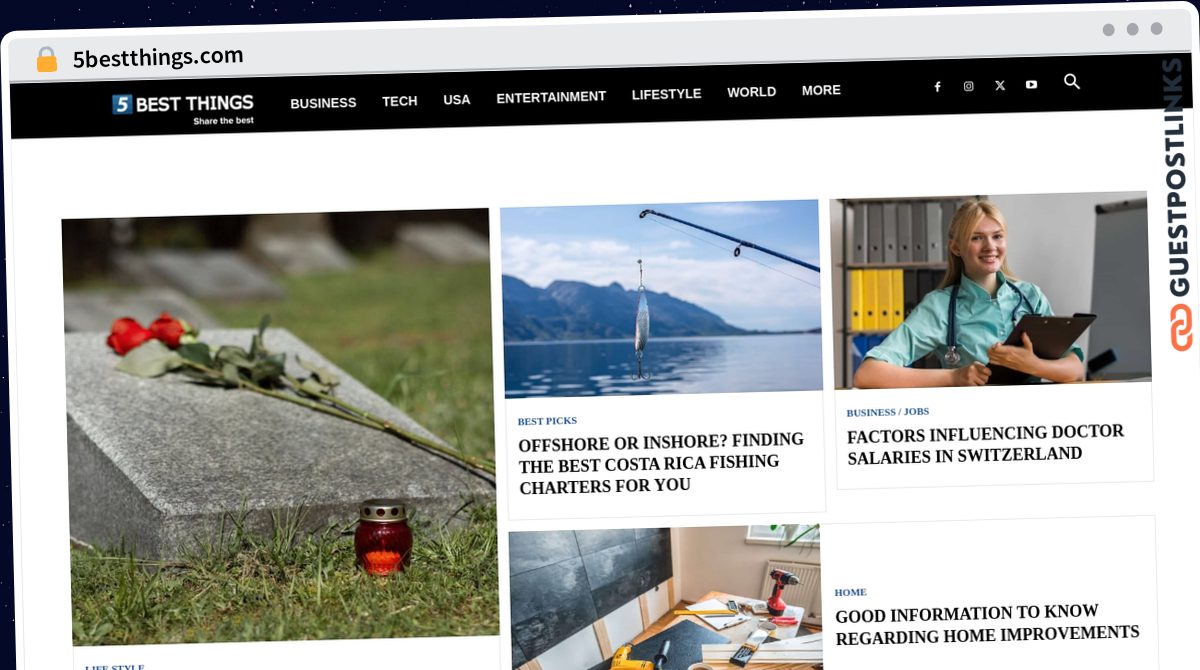Click the search magnifier icon
Viewport: 1200px width, 670px height.
pyautogui.click(x=1072, y=82)
